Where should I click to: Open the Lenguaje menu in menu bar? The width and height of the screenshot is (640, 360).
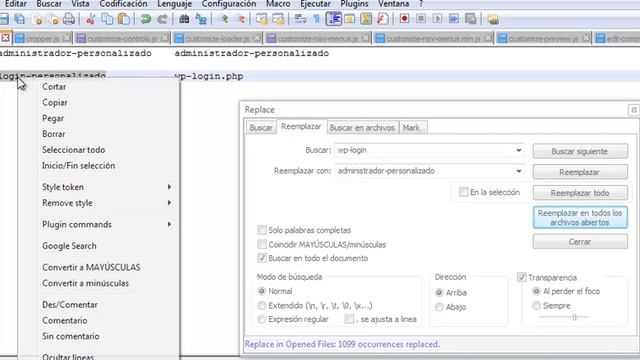(174, 4)
